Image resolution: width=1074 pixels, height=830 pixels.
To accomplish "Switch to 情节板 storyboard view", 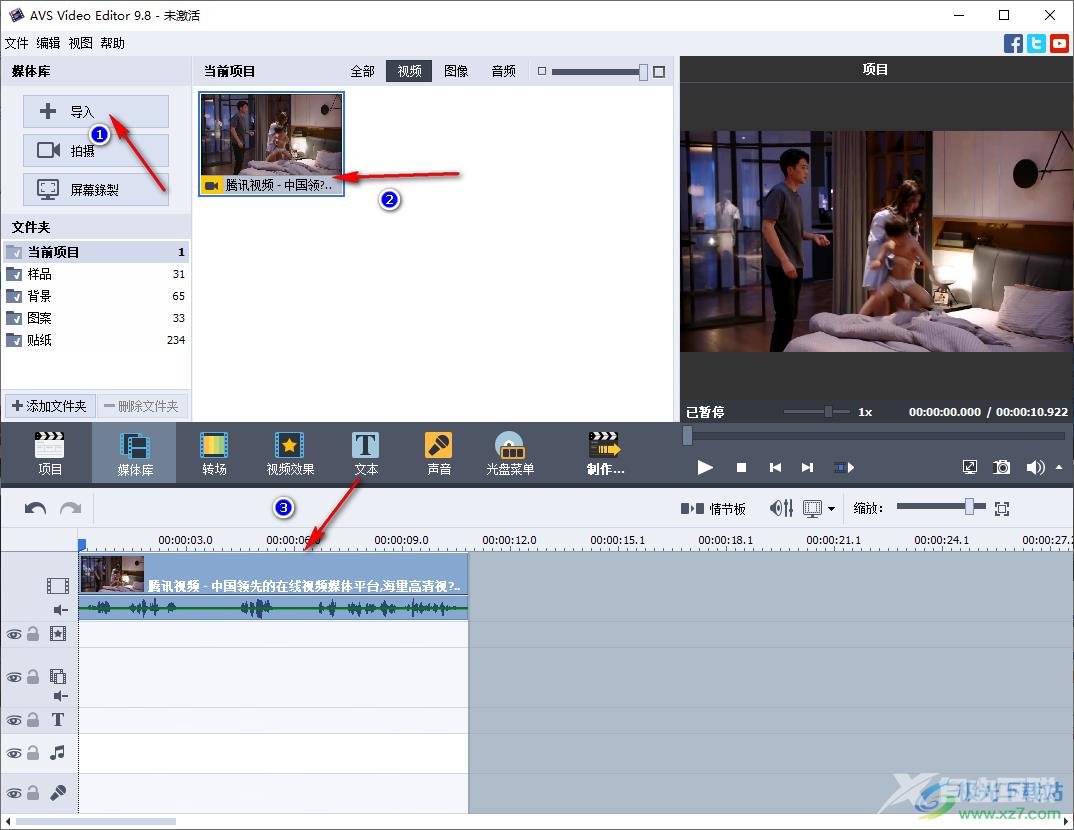I will pos(712,509).
